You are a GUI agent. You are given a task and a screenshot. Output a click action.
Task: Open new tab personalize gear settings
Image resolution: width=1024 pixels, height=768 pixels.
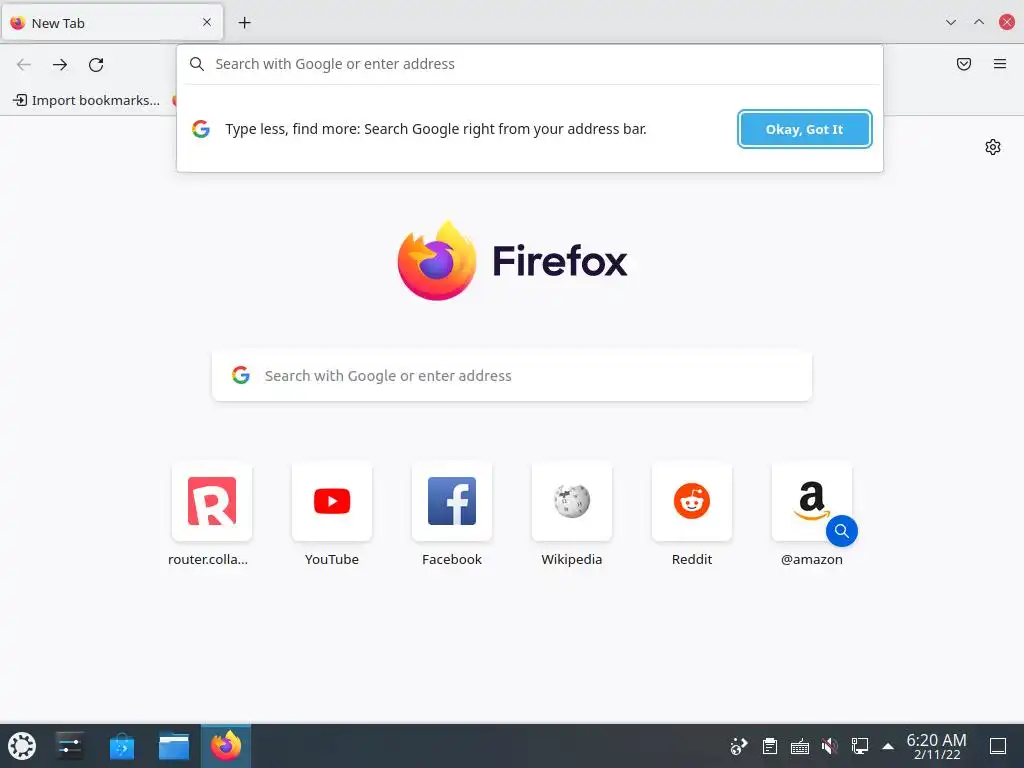(993, 147)
